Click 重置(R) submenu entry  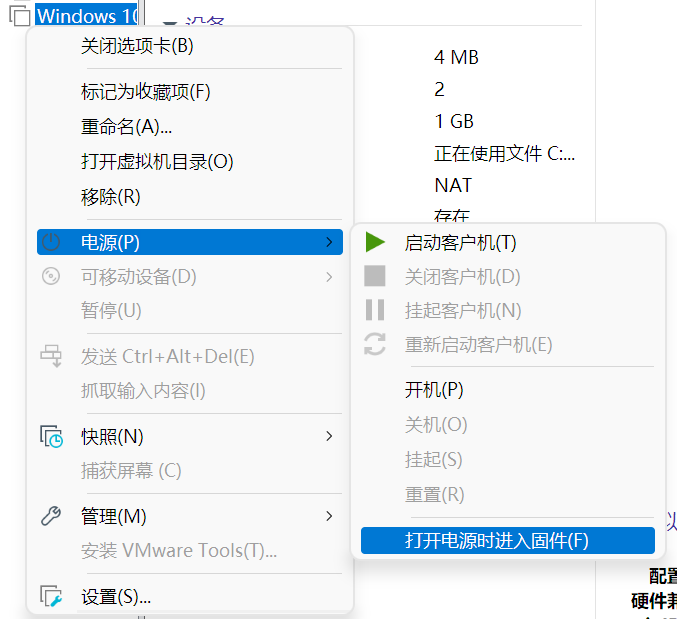pyautogui.click(x=508, y=494)
